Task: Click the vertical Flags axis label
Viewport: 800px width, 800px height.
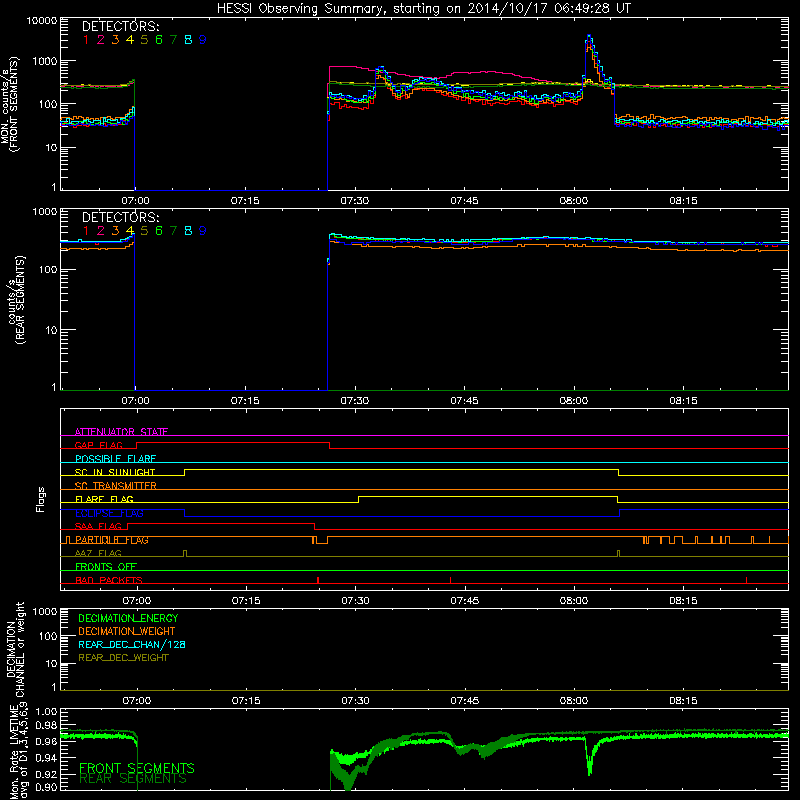Action: [41, 500]
